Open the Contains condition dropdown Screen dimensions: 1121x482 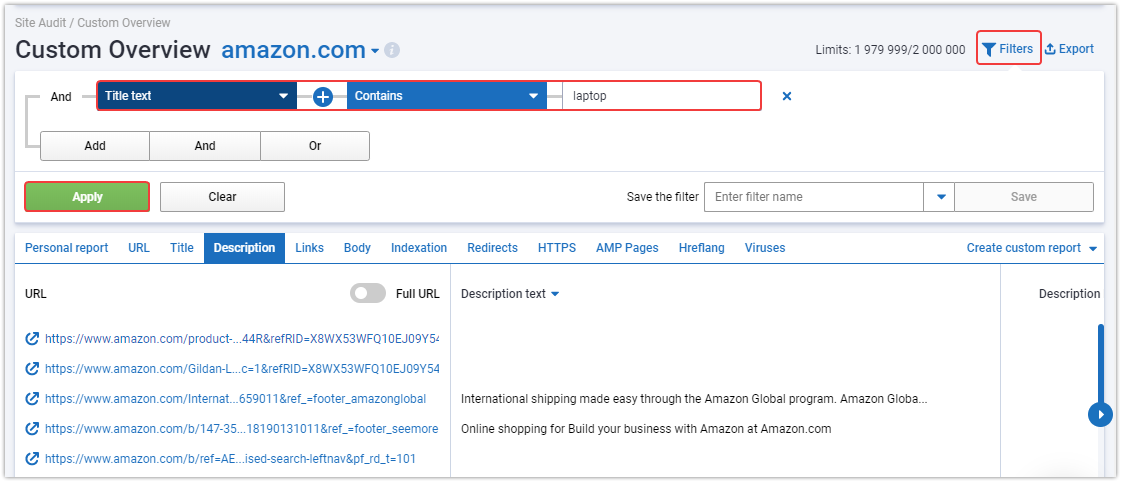(447, 96)
